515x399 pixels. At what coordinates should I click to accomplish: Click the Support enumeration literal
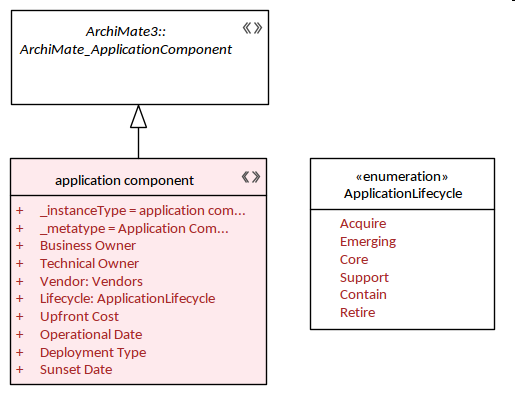(x=364, y=277)
